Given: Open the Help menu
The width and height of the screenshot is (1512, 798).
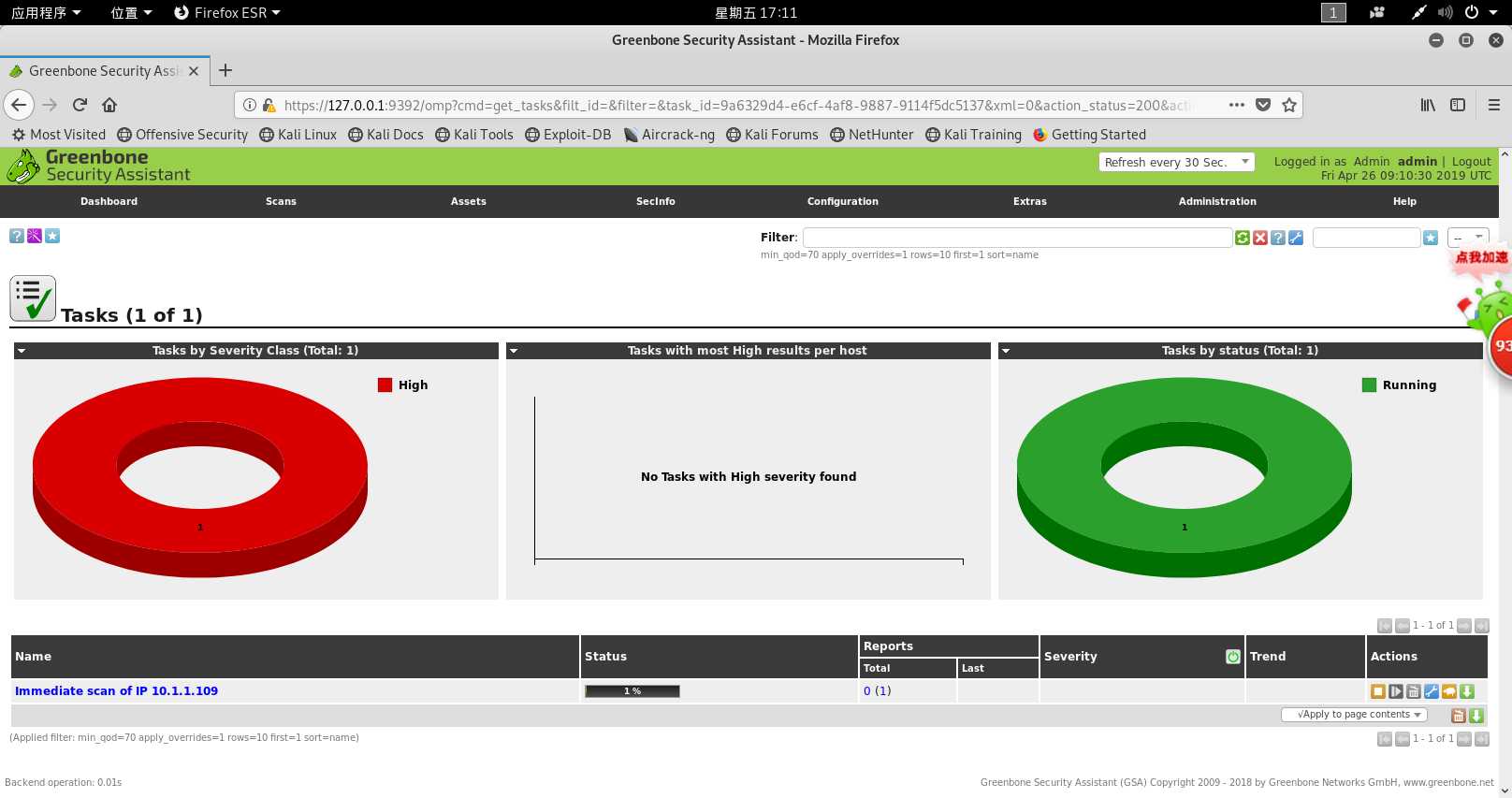Looking at the screenshot, I should (1404, 201).
